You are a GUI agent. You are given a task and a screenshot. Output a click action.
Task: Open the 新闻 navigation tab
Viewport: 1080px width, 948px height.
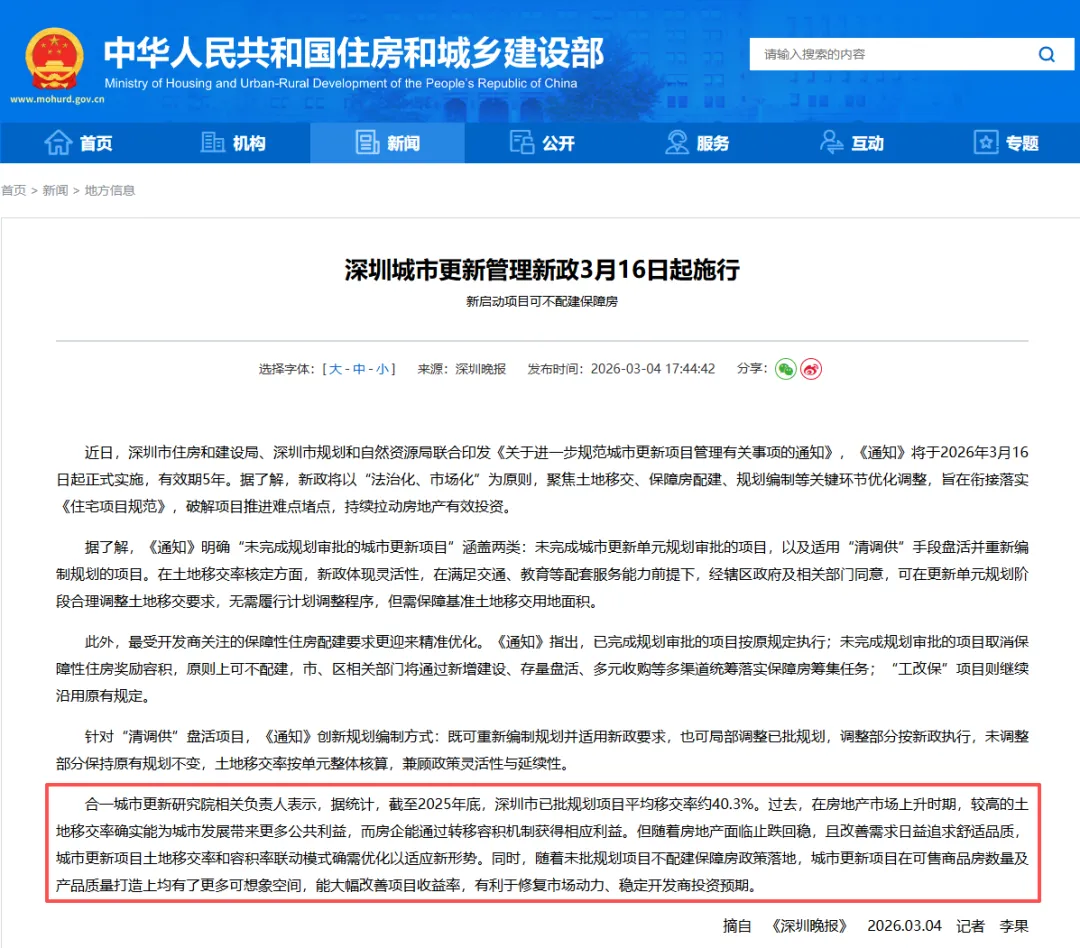pos(387,143)
